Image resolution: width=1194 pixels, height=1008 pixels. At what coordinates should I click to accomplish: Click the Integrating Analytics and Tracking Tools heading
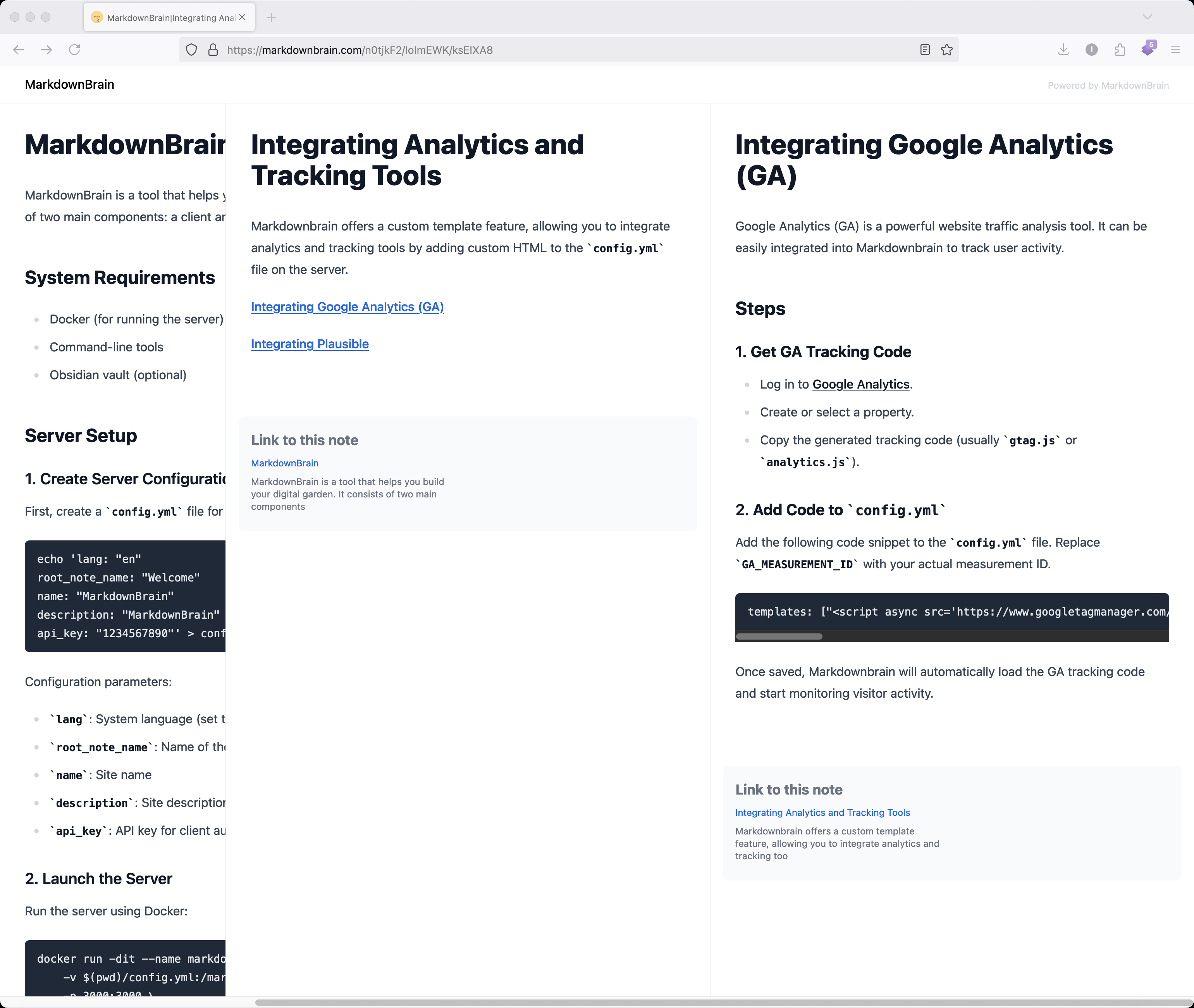(417, 160)
